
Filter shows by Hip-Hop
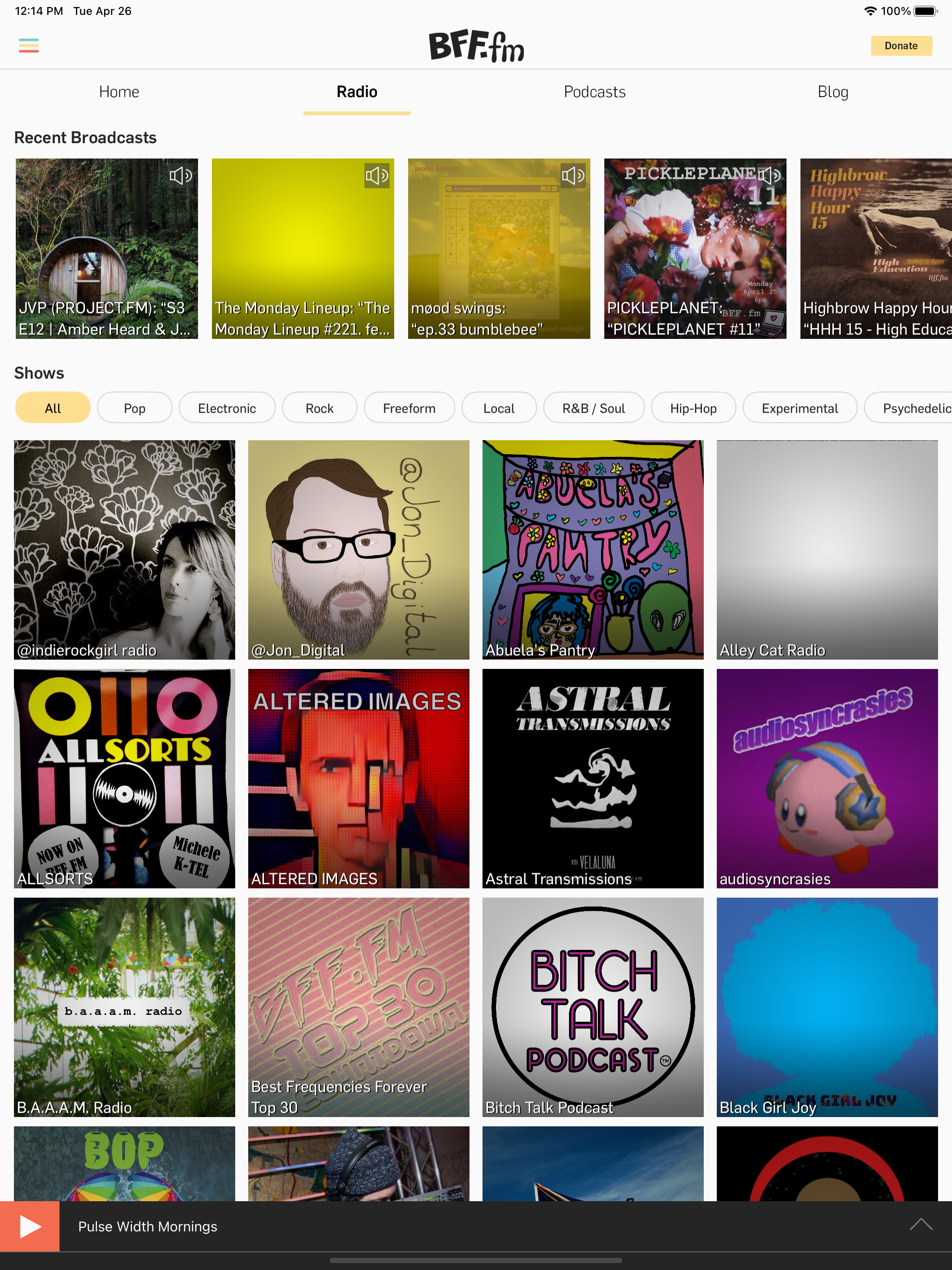point(693,408)
